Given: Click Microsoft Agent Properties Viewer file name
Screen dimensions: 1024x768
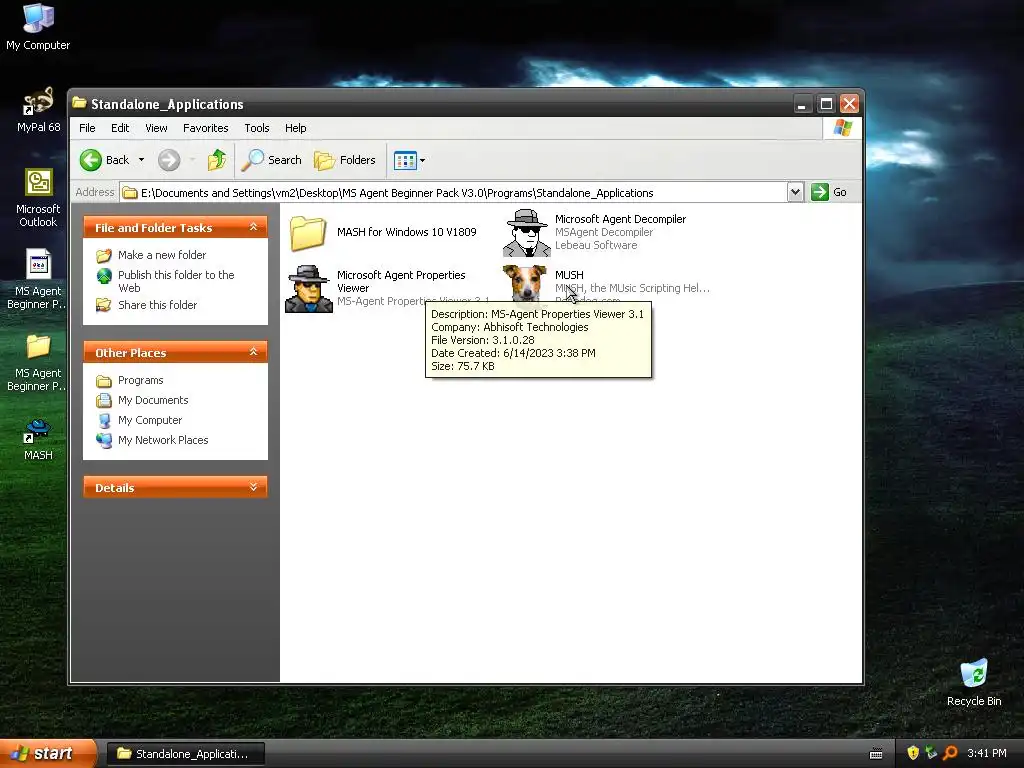Looking at the screenshot, I should (x=401, y=281).
